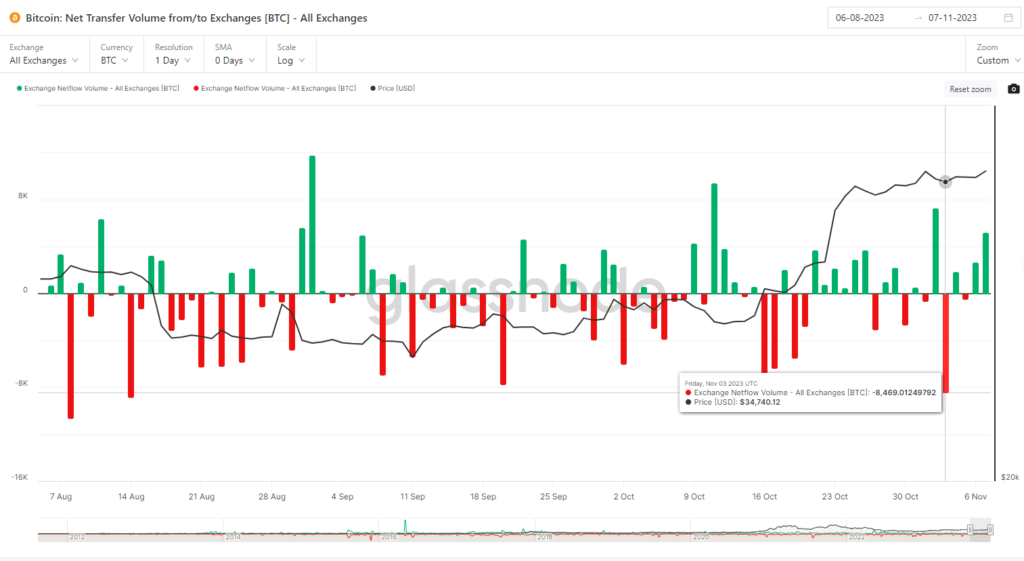Viewport: 1024px width, 561px height.
Task: Click the '4 Sep' axis label
Action: click(x=342, y=497)
